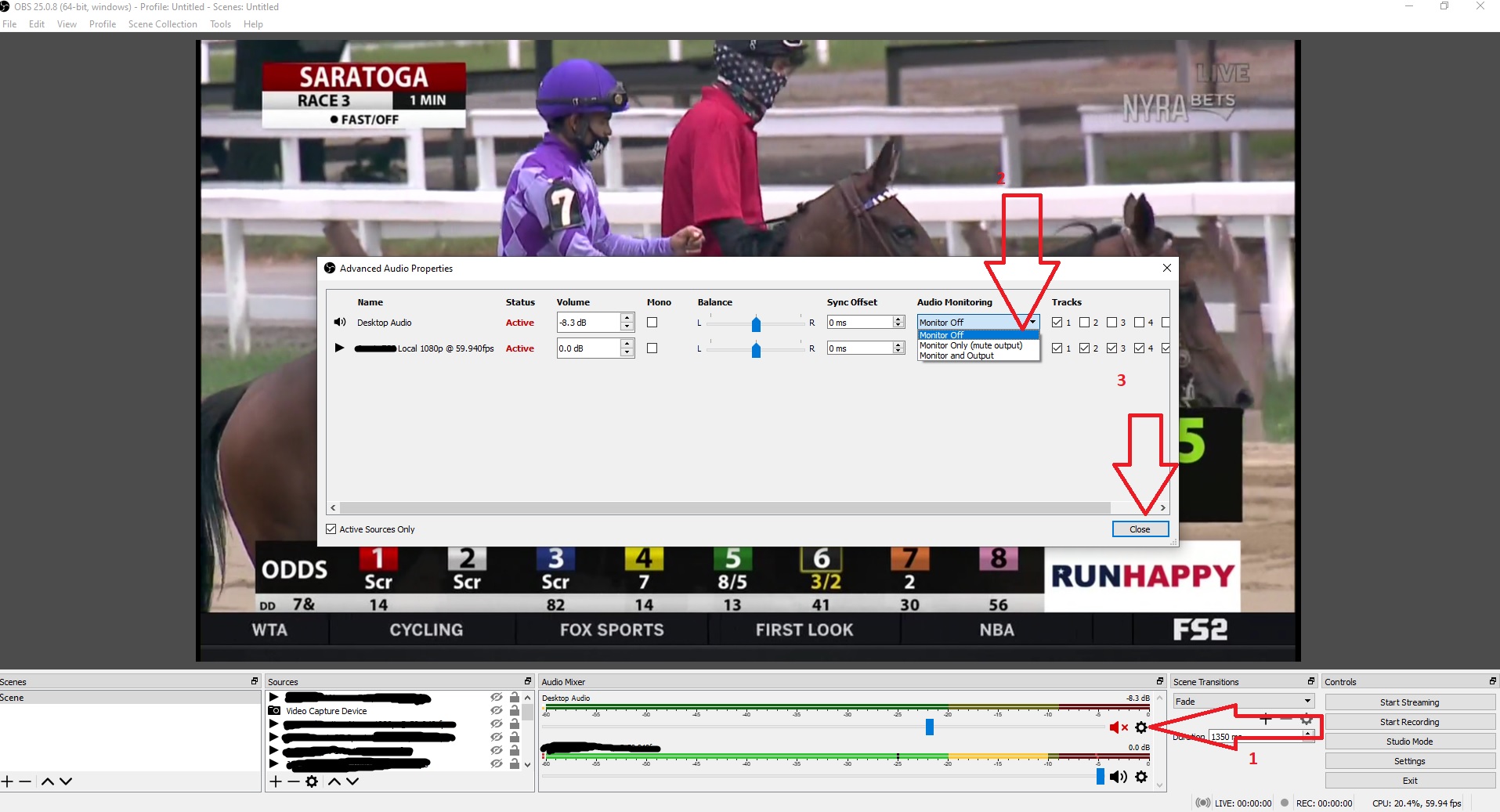Open the Tools menu
1500x812 pixels.
(x=220, y=24)
